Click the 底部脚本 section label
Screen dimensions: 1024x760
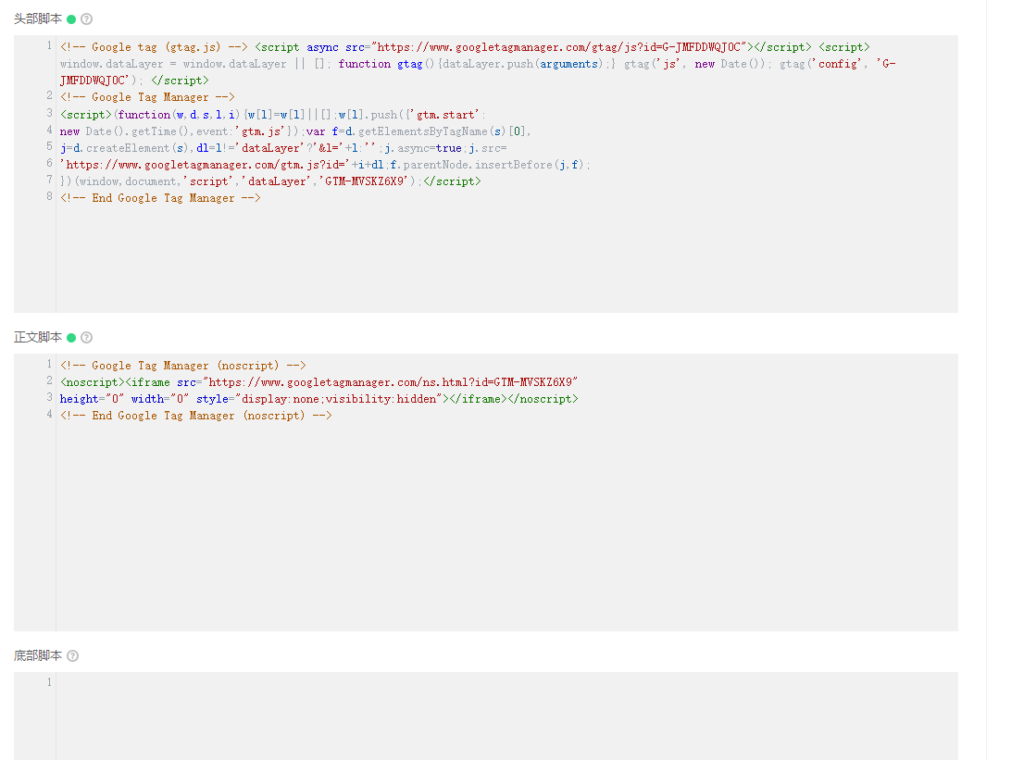pos(37,656)
